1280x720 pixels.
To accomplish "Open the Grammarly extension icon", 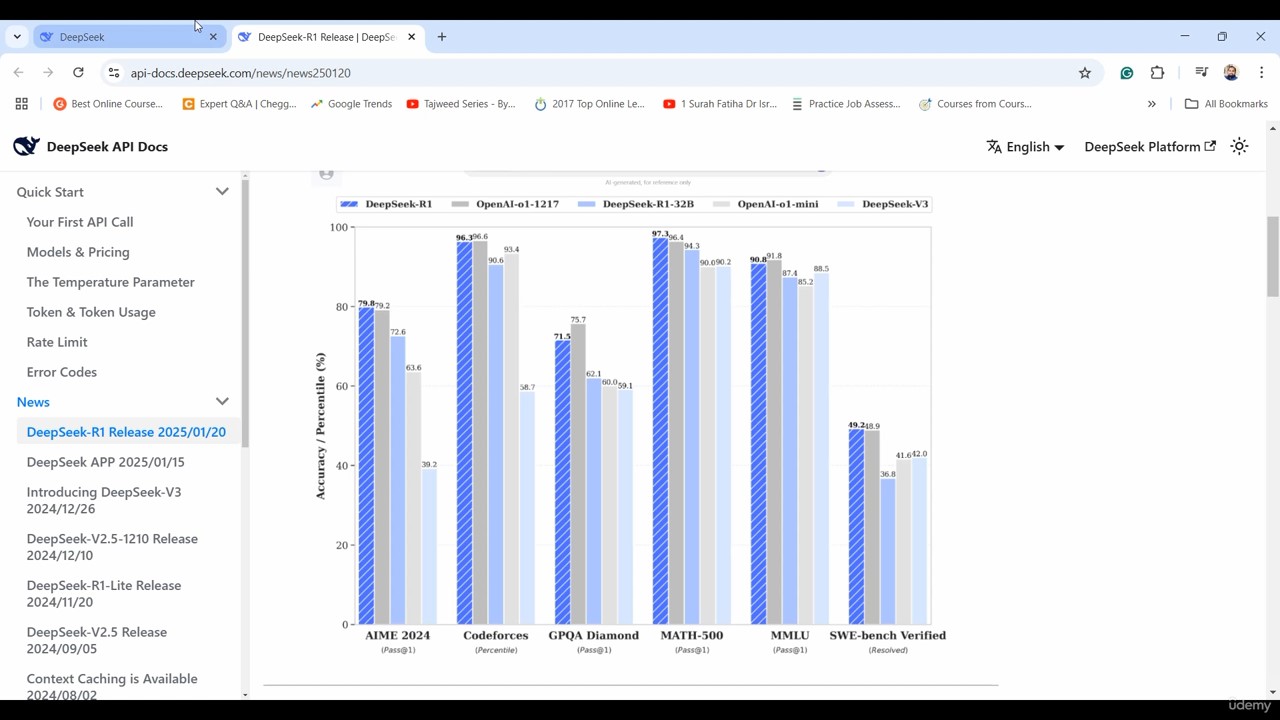I will [1127, 73].
